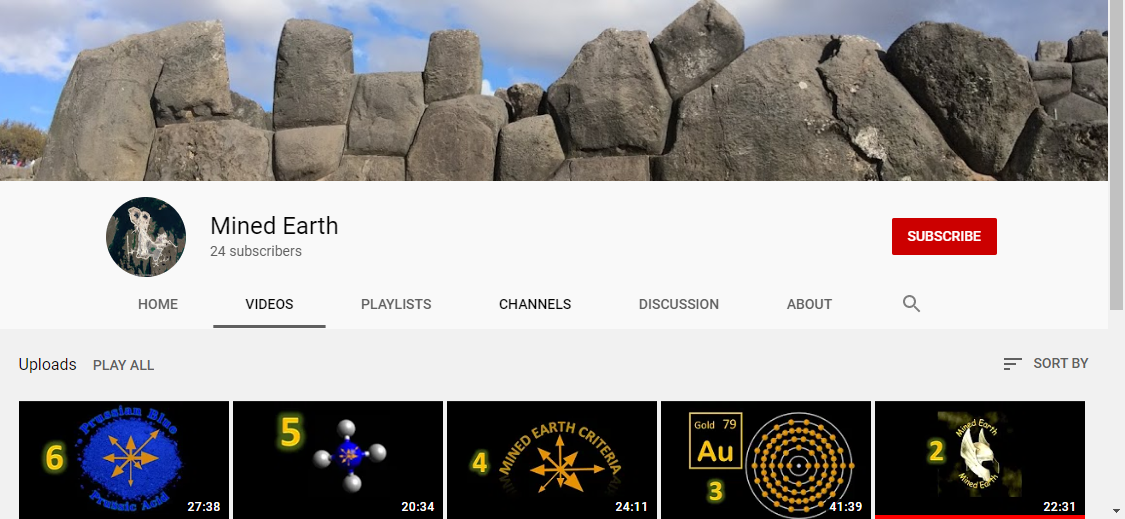Open the Uploads section heading
The width and height of the screenshot is (1125, 519).
click(47, 364)
